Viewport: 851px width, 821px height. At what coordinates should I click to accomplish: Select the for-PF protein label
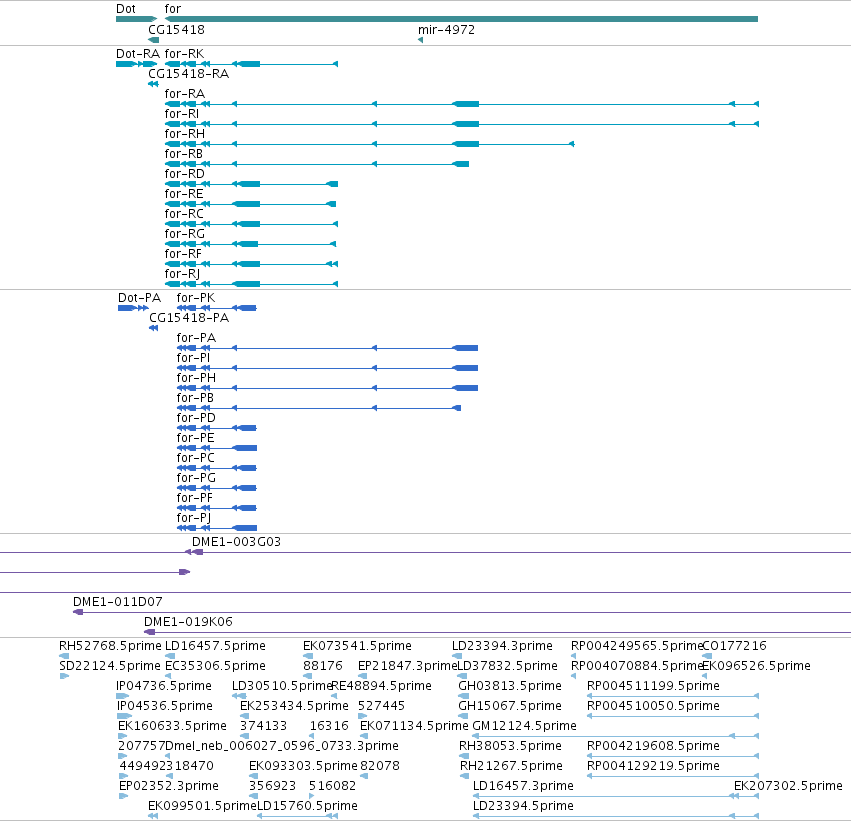(x=194, y=499)
